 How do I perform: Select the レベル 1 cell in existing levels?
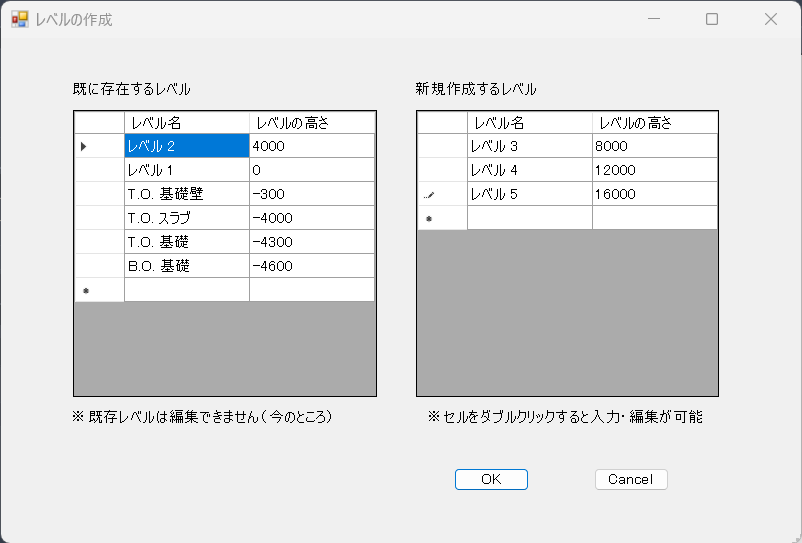[186, 170]
